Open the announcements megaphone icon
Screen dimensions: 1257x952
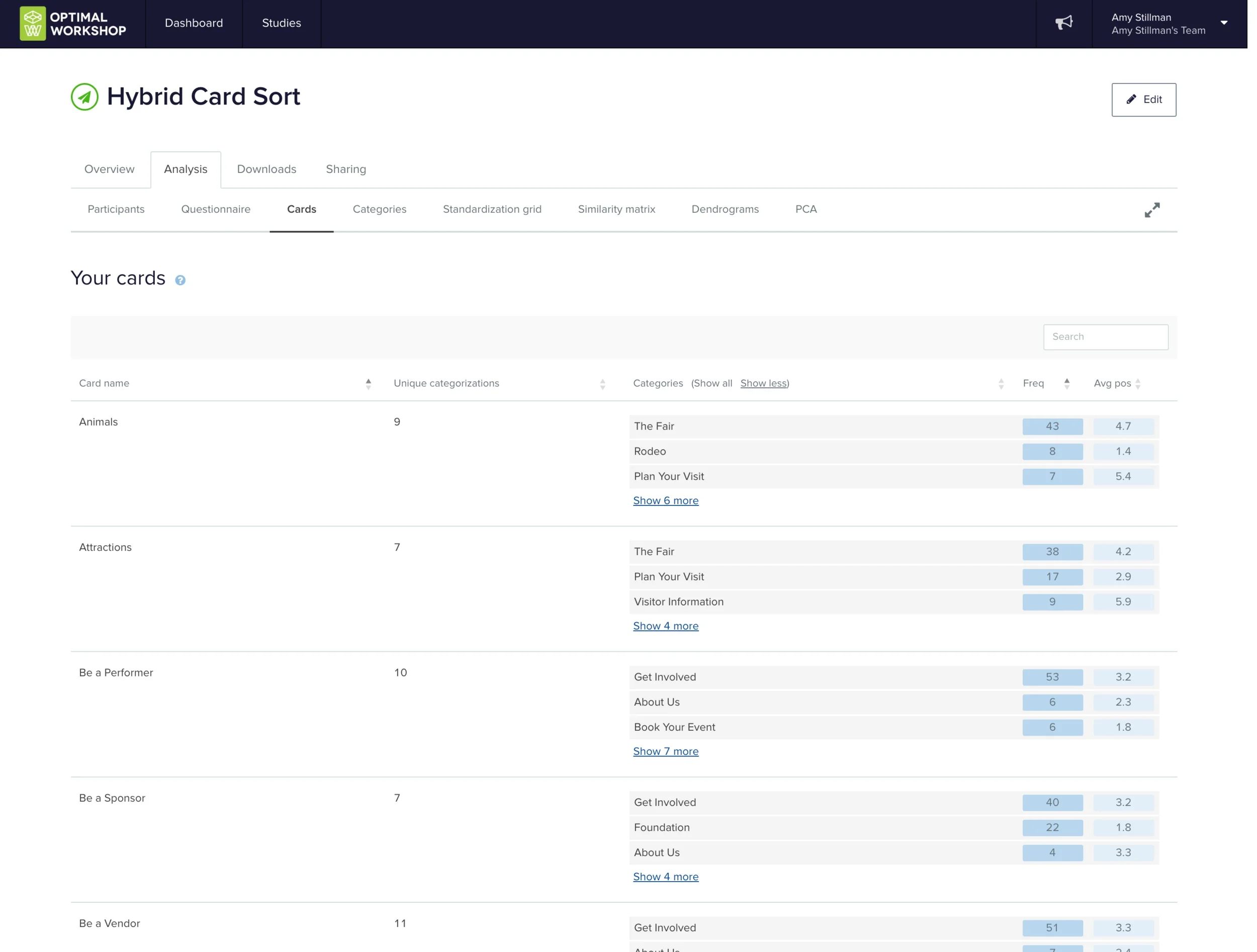(1064, 23)
